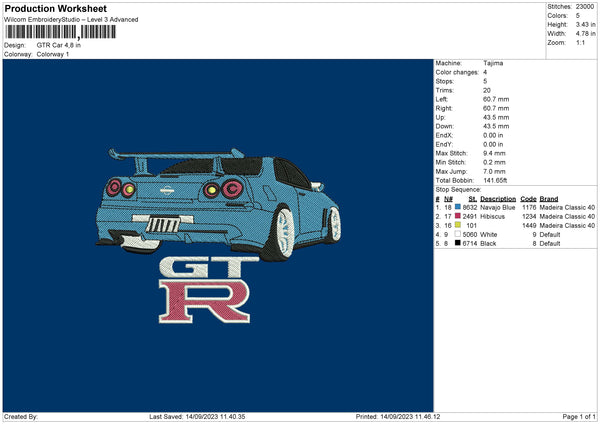The image size is (600, 424).
Task: Select the White description in row 4
Action: point(489,235)
